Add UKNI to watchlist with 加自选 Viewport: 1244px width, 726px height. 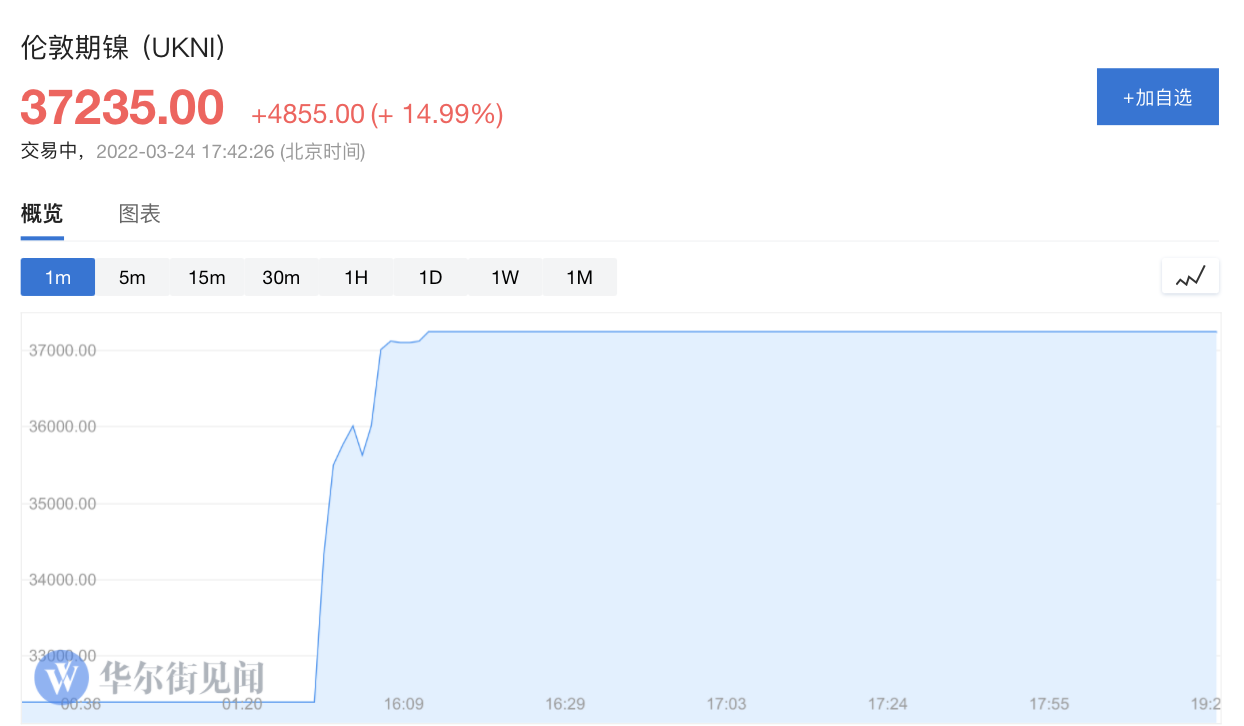1157,97
